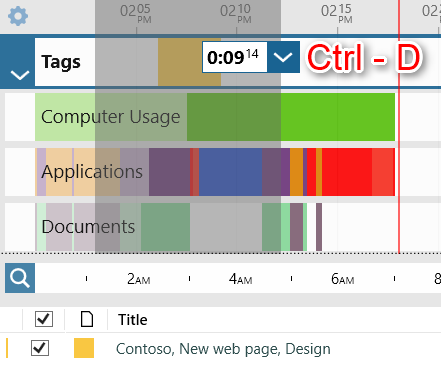The image size is (441, 387).
Task: Click the blue application segment in Applications
Action: point(230,172)
